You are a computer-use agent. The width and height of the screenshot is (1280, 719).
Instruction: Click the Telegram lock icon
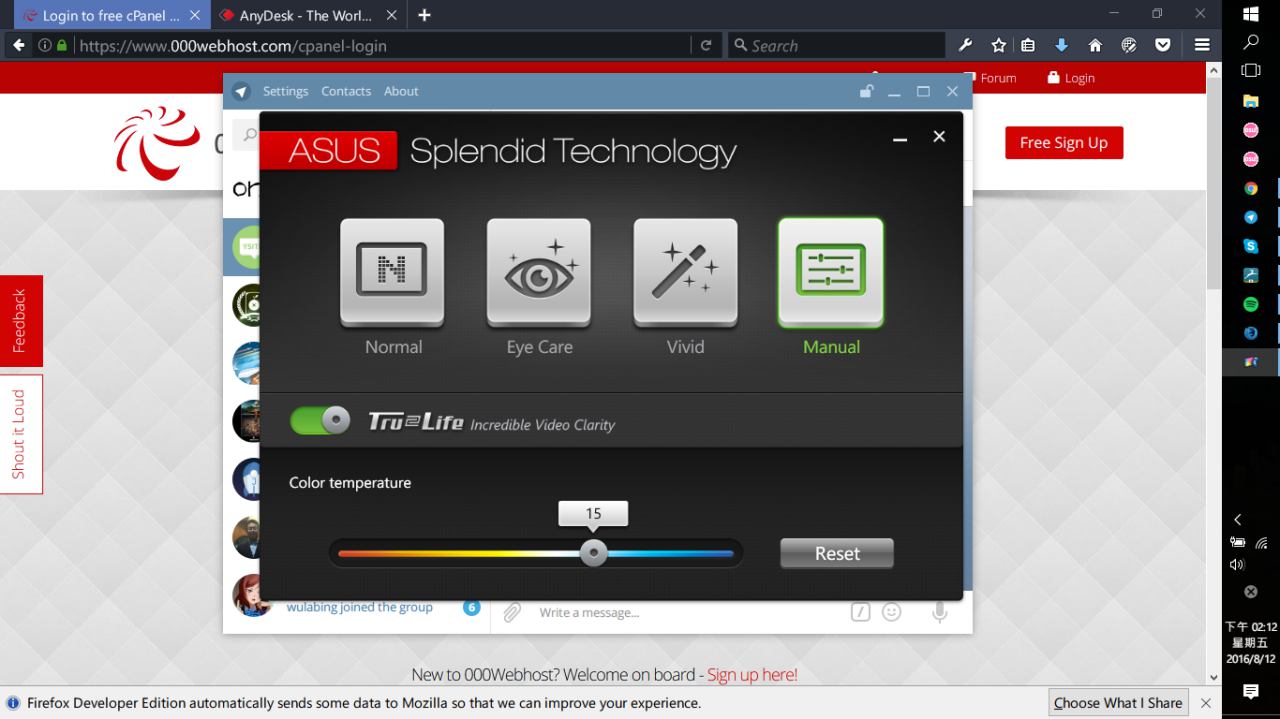[866, 91]
